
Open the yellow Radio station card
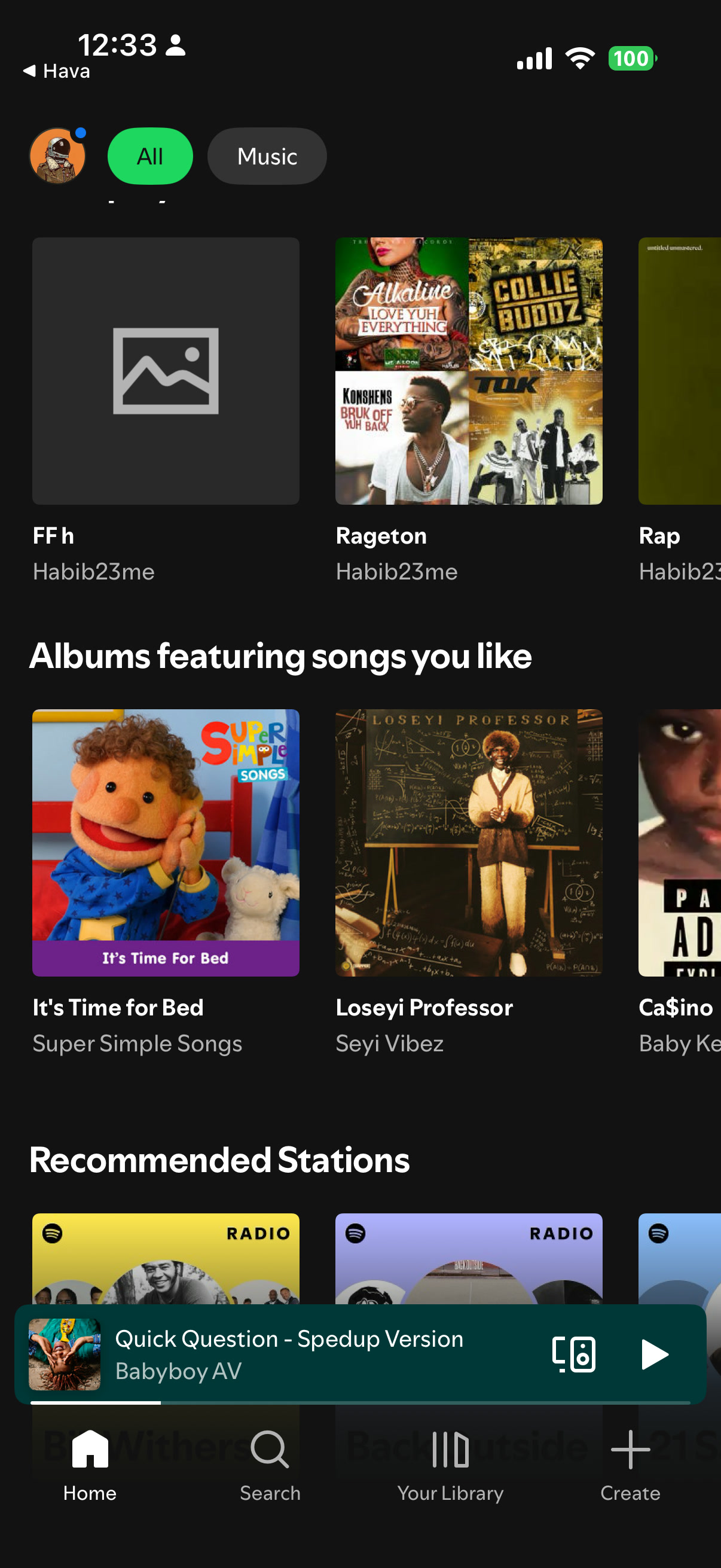click(x=166, y=1258)
